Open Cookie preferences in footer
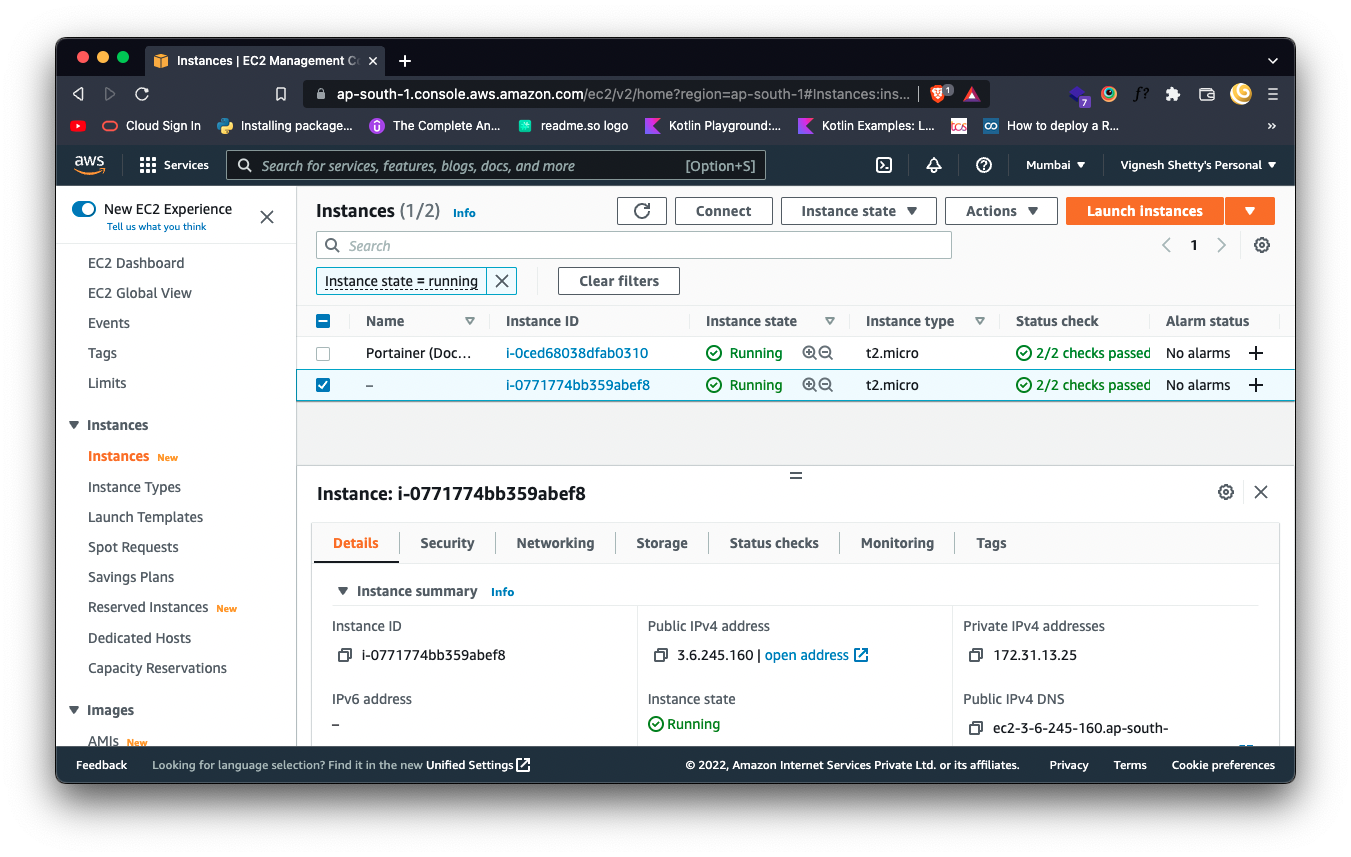 click(1223, 765)
